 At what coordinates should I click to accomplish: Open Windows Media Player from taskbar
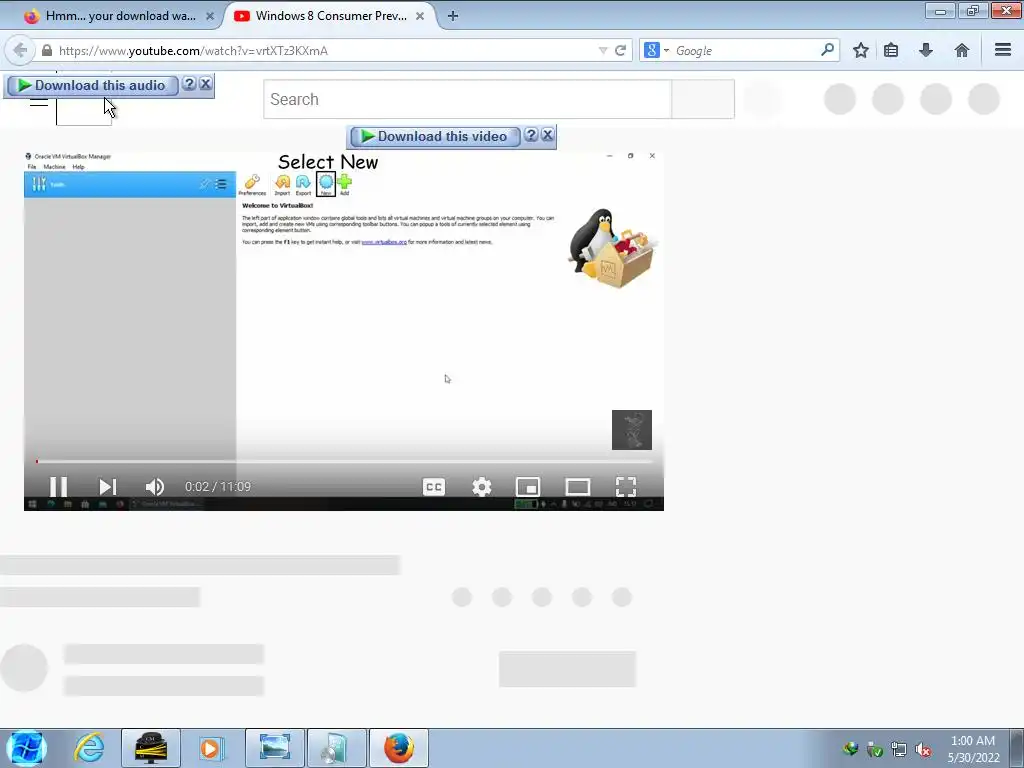point(210,748)
